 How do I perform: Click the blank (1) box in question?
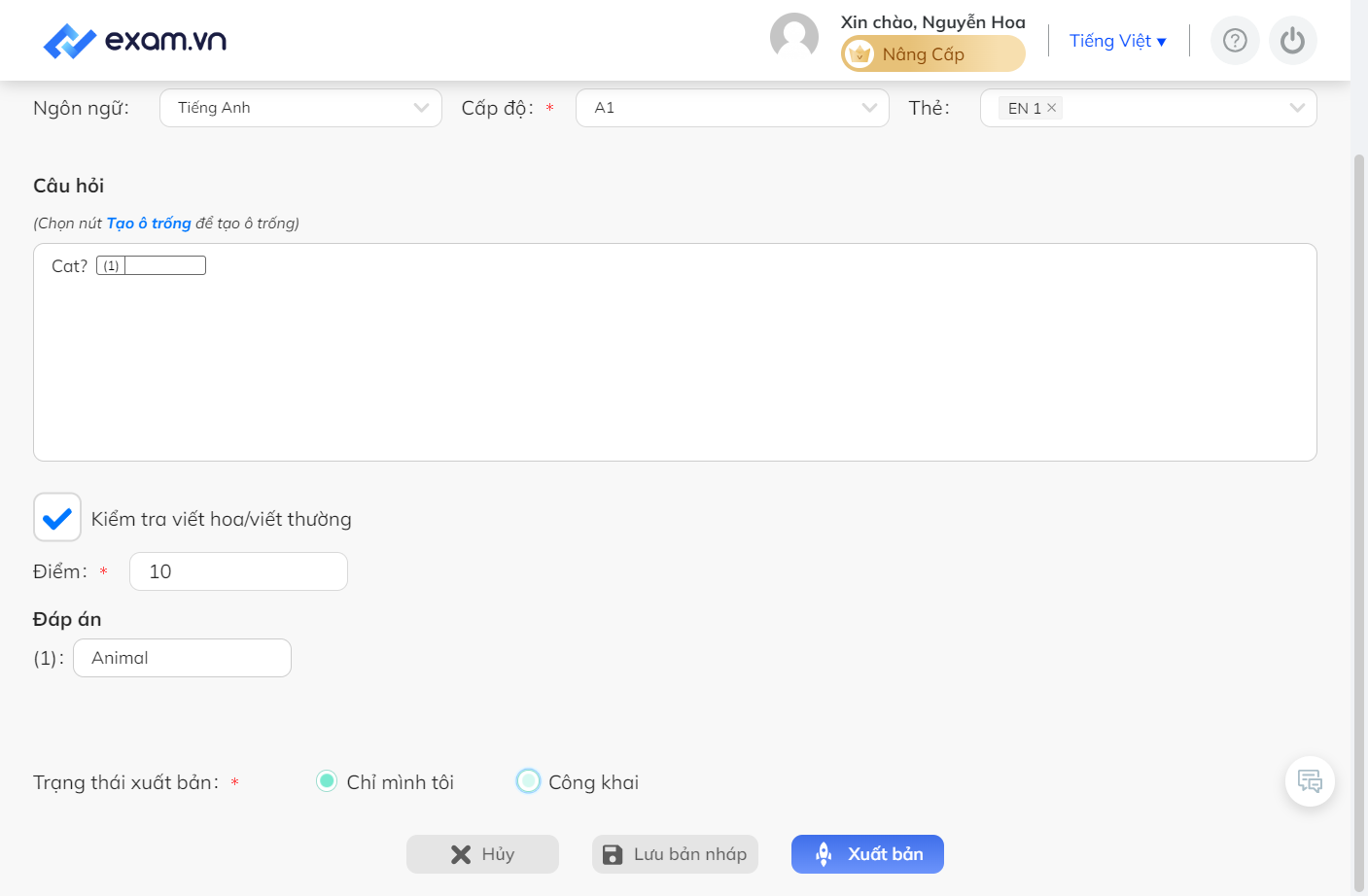(x=151, y=265)
